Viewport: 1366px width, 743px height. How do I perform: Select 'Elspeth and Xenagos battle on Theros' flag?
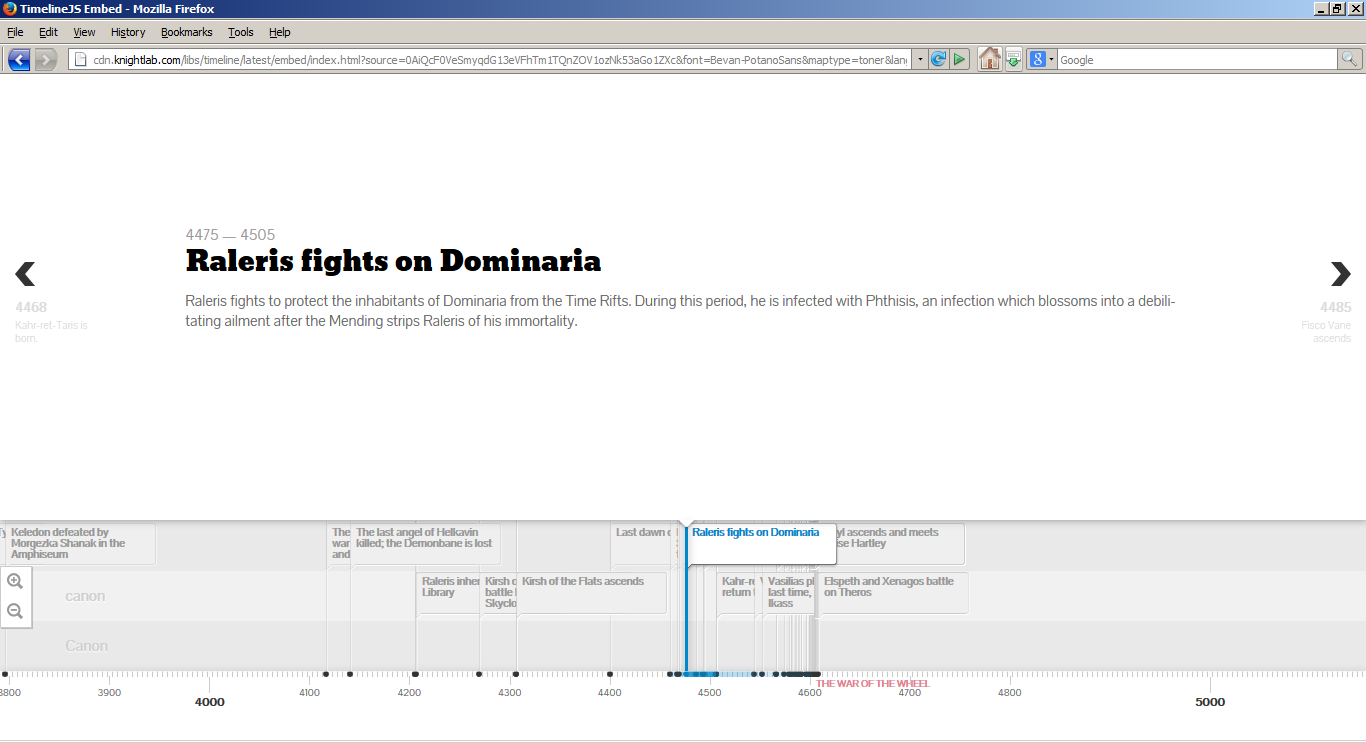click(x=894, y=592)
